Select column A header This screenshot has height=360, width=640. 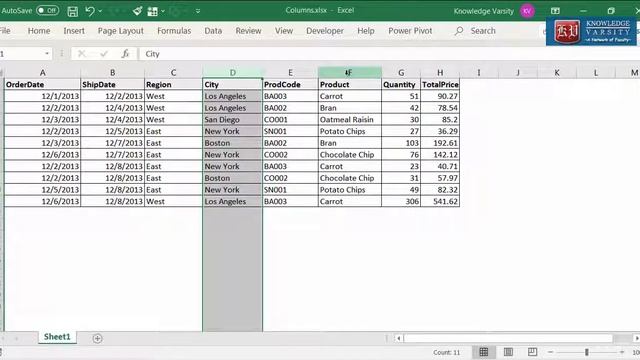(x=42, y=73)
